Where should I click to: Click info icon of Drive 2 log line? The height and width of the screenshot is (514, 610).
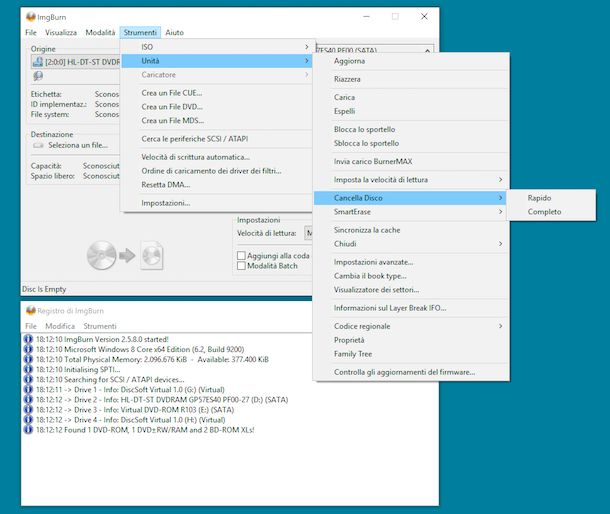point(28,400)
